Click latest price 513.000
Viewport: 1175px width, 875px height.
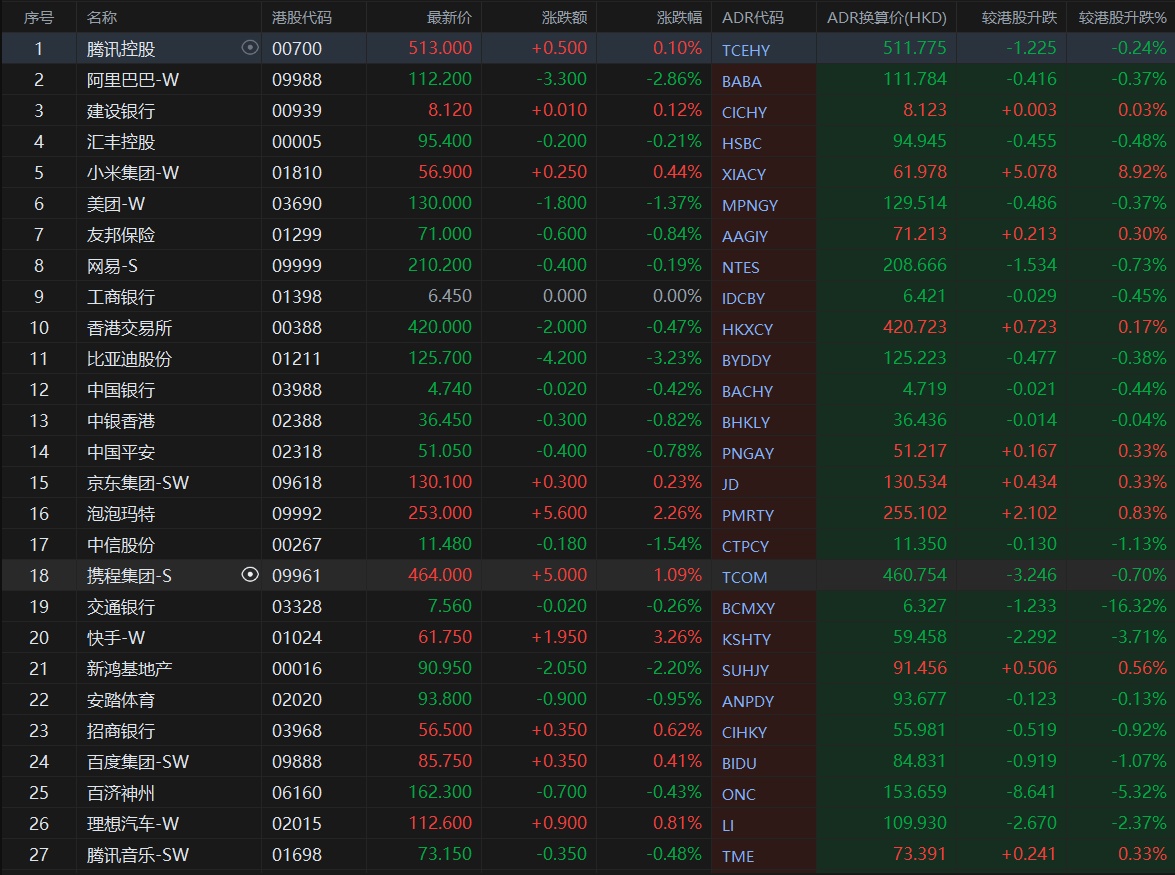[x=440, y=48]
